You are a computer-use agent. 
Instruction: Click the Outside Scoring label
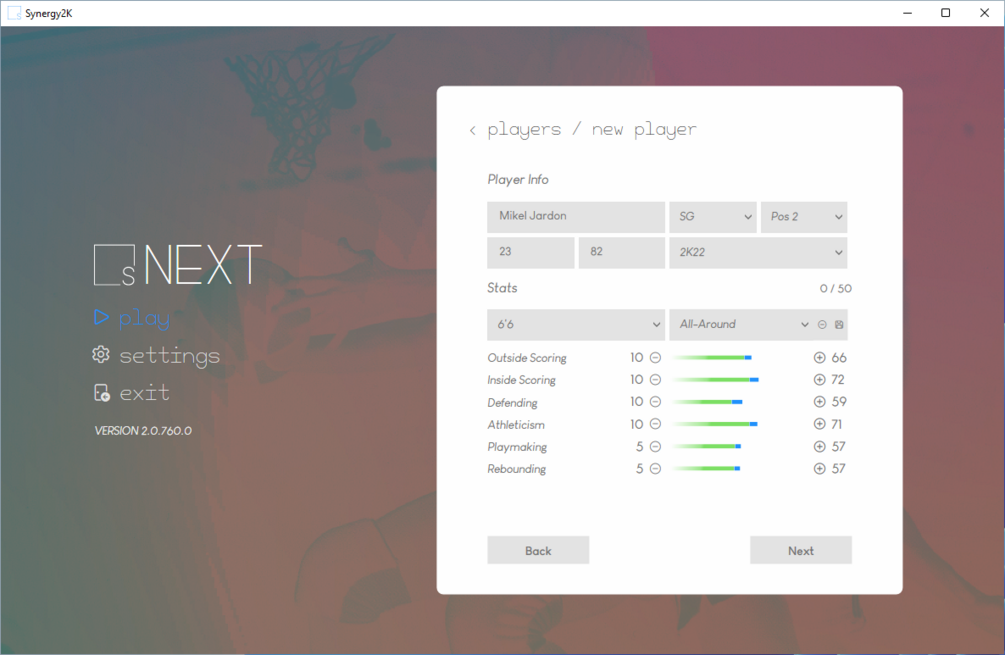[527, 358]
